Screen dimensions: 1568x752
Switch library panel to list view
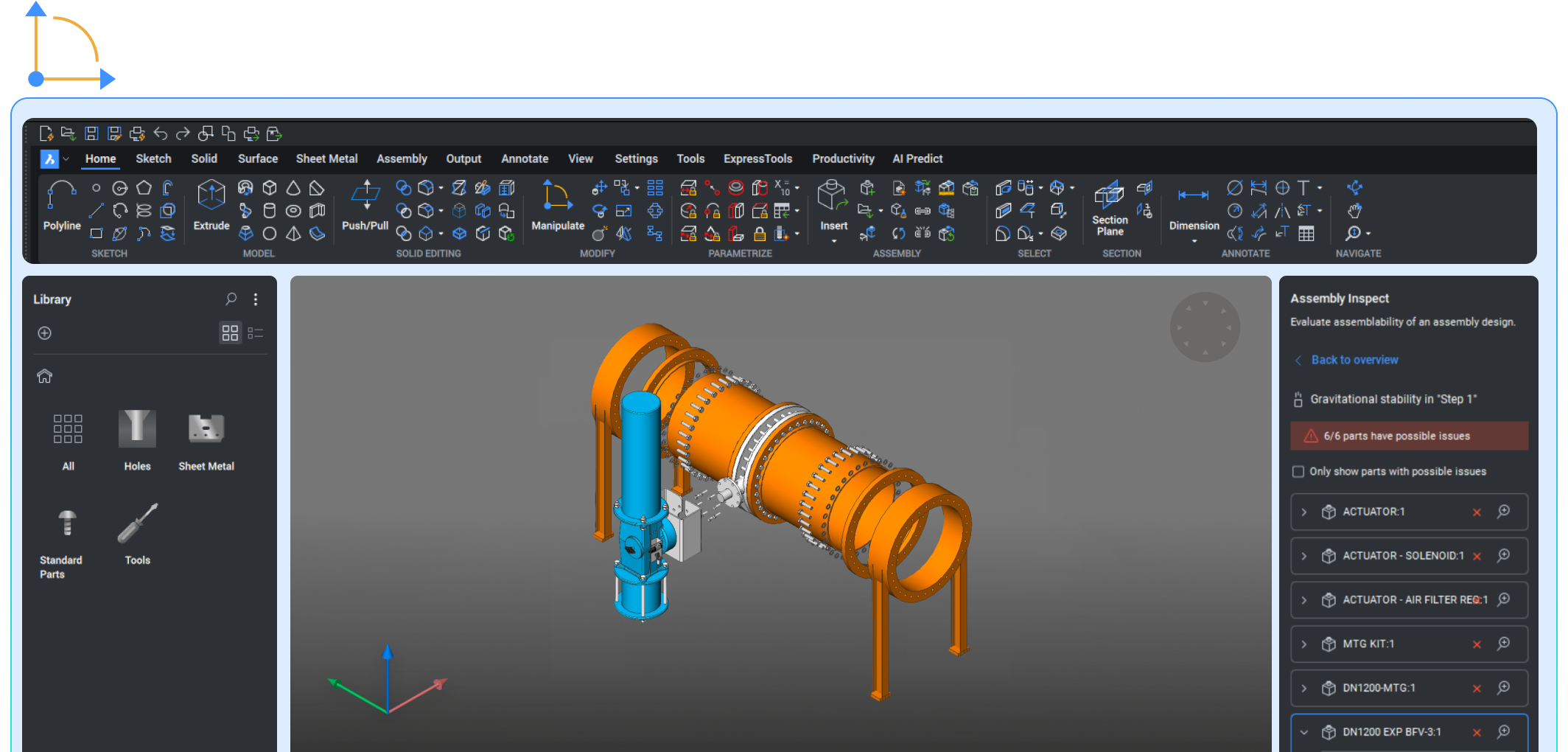pos(256,333)
